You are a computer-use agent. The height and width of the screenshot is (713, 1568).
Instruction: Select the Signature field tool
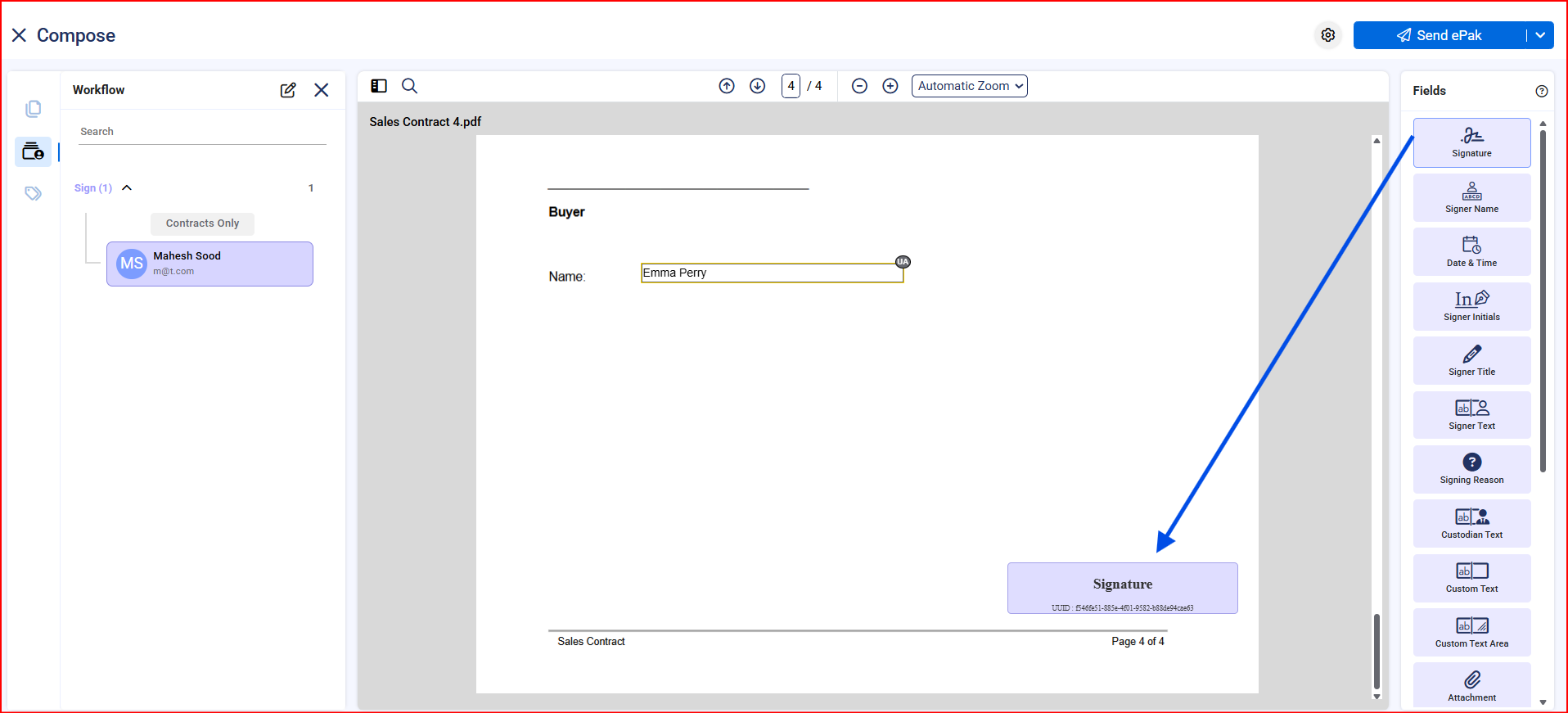(1471, 142)
